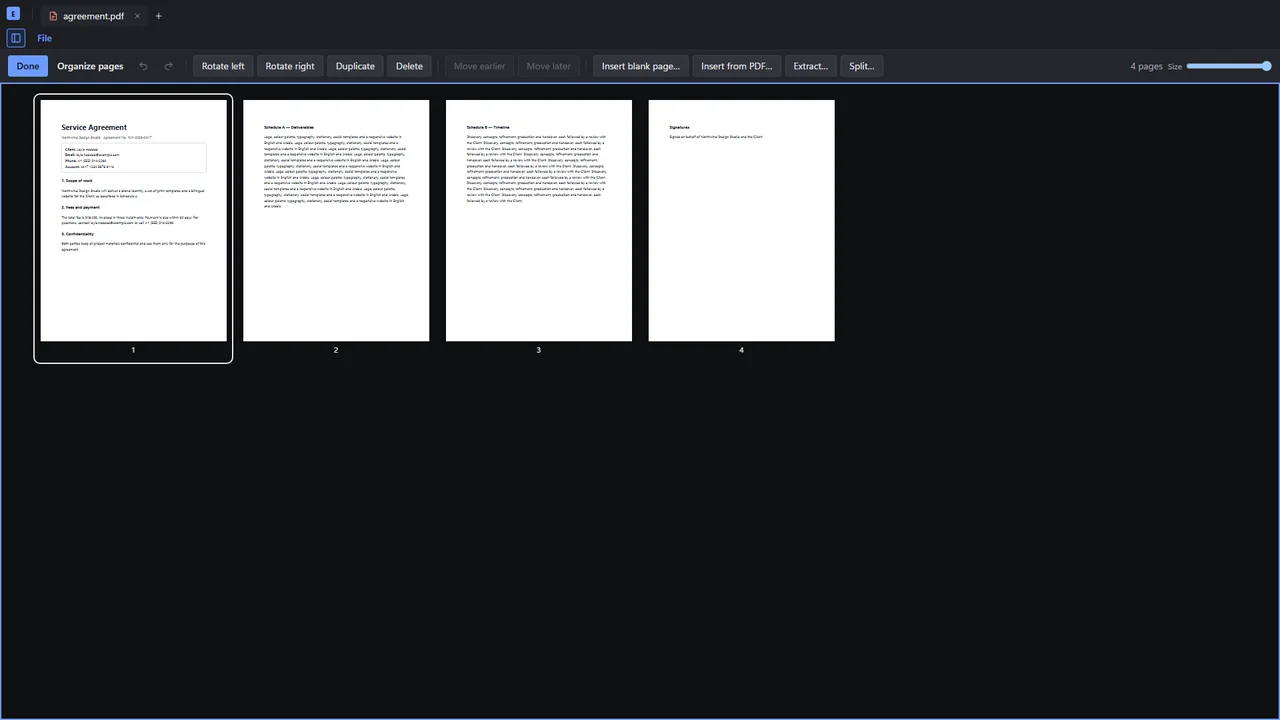
Task: Click Rotate left
Action: [x=223, y=66]
